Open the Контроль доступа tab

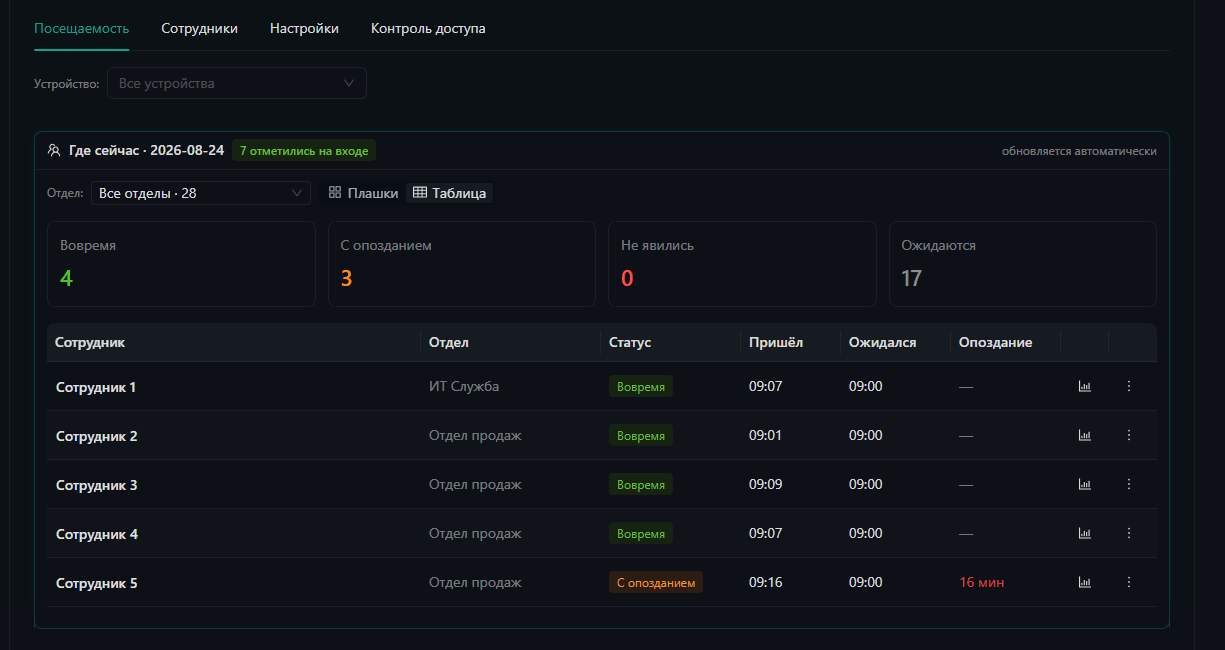click(428, 29)
